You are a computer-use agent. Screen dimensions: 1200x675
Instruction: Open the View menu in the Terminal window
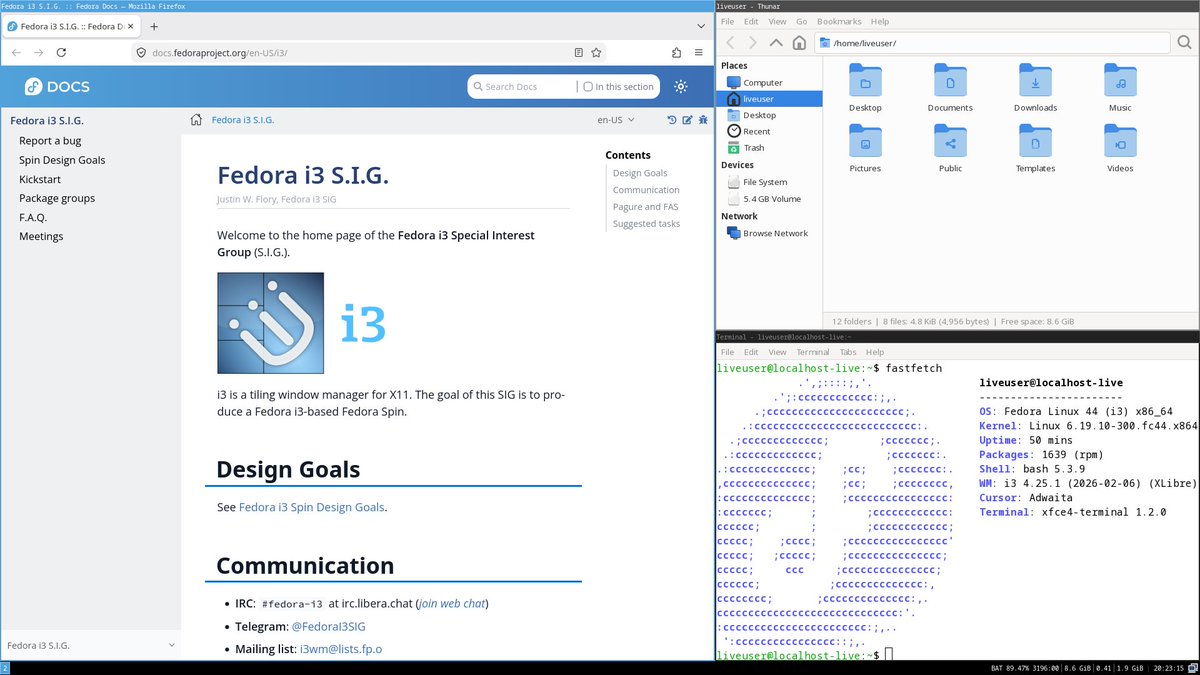(777, 352)
